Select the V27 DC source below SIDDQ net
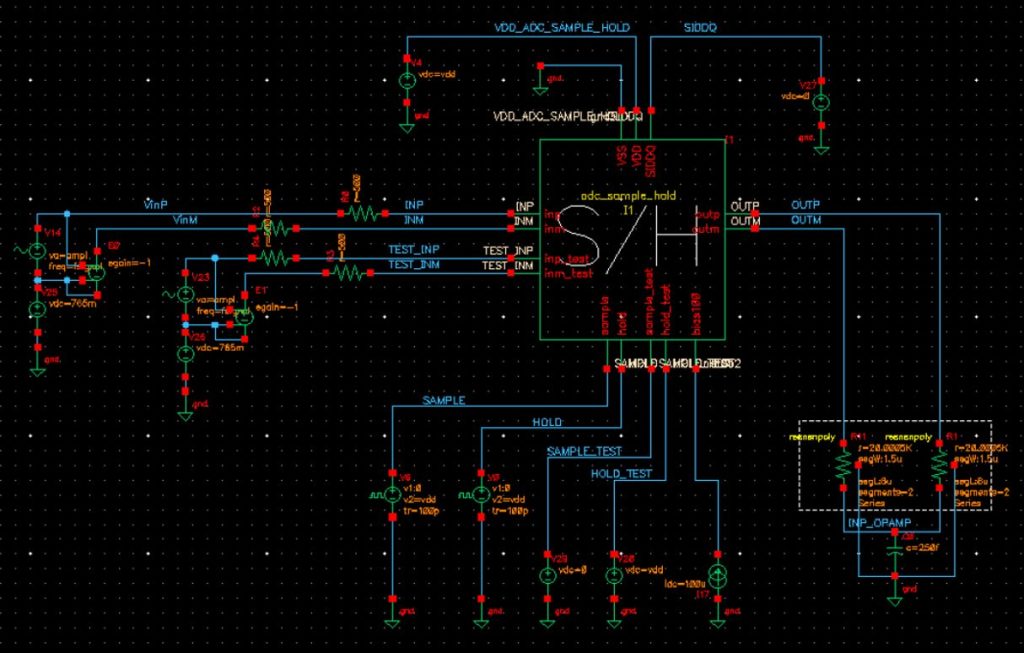 pyautogui.click(x=821, y=103)
